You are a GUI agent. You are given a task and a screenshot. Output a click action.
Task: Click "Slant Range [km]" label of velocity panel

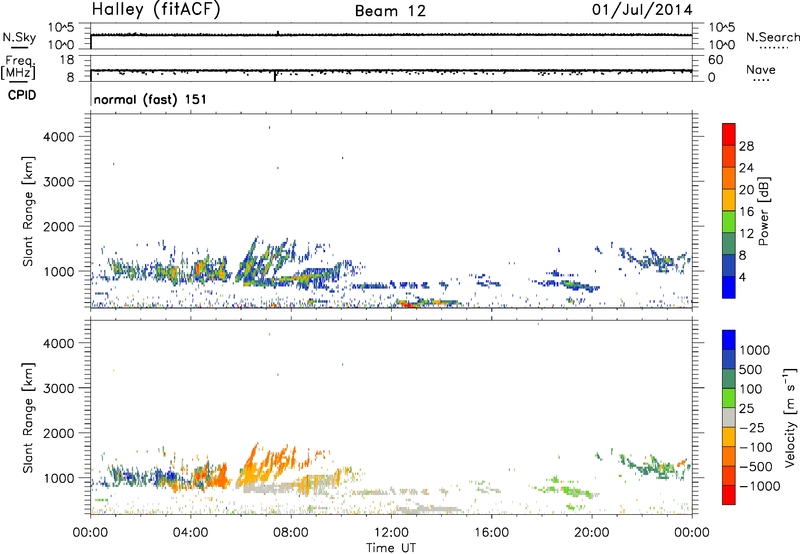pyautogui.click(x=28, y=417)
